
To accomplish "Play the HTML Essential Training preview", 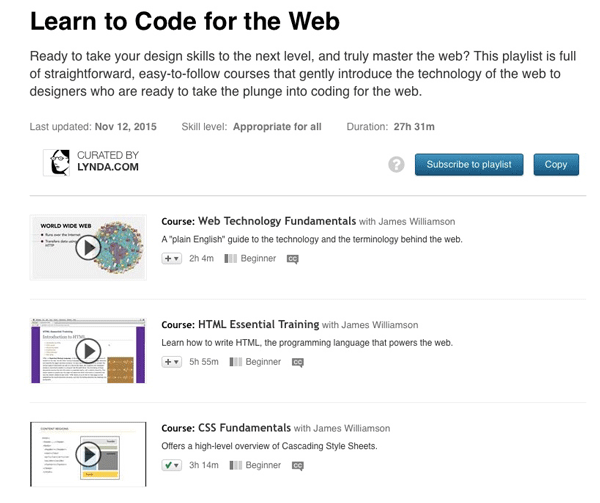I will click(x=88, y=351).
